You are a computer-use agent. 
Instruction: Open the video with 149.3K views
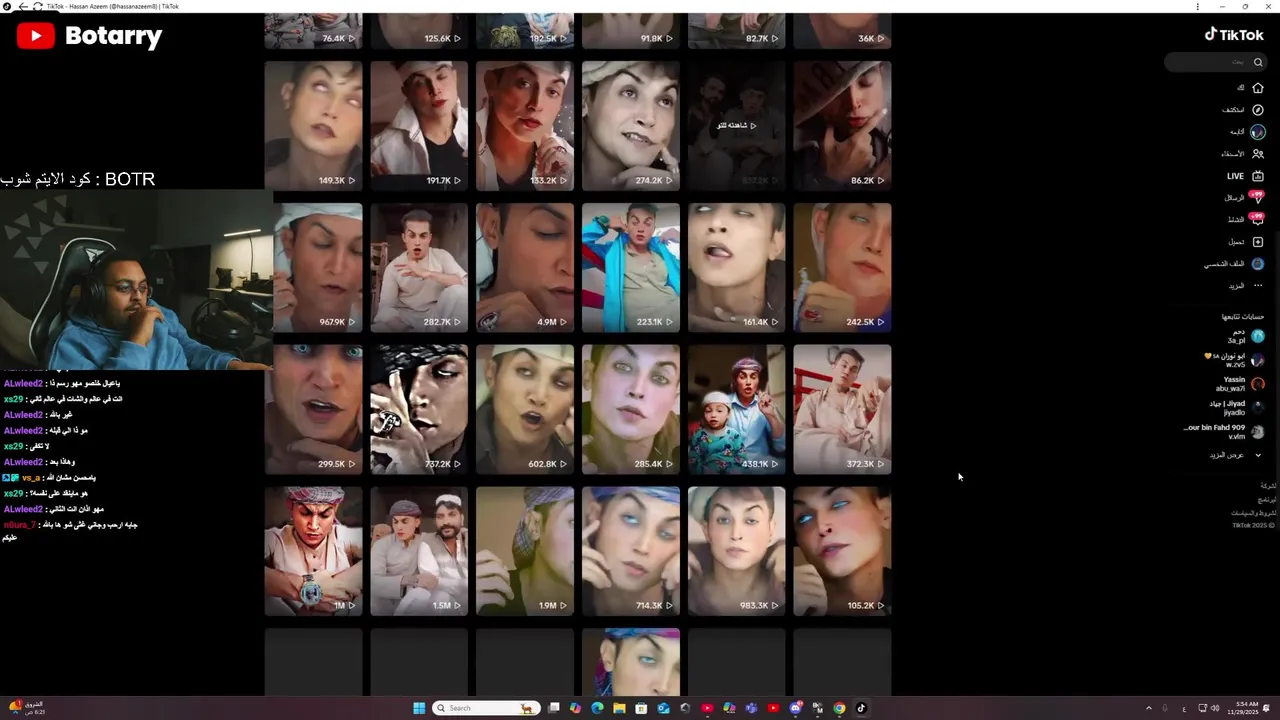click(313, 125)
